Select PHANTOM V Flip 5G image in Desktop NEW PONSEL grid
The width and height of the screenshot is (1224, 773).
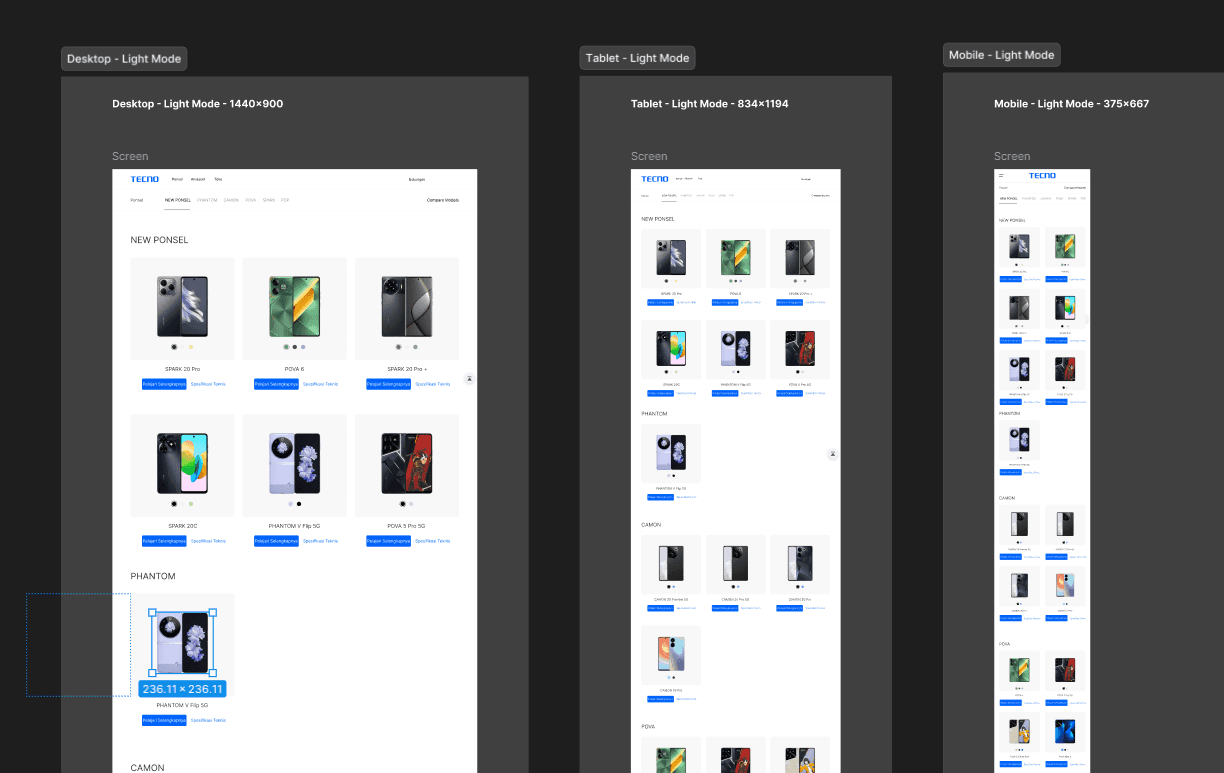[294, 464]
